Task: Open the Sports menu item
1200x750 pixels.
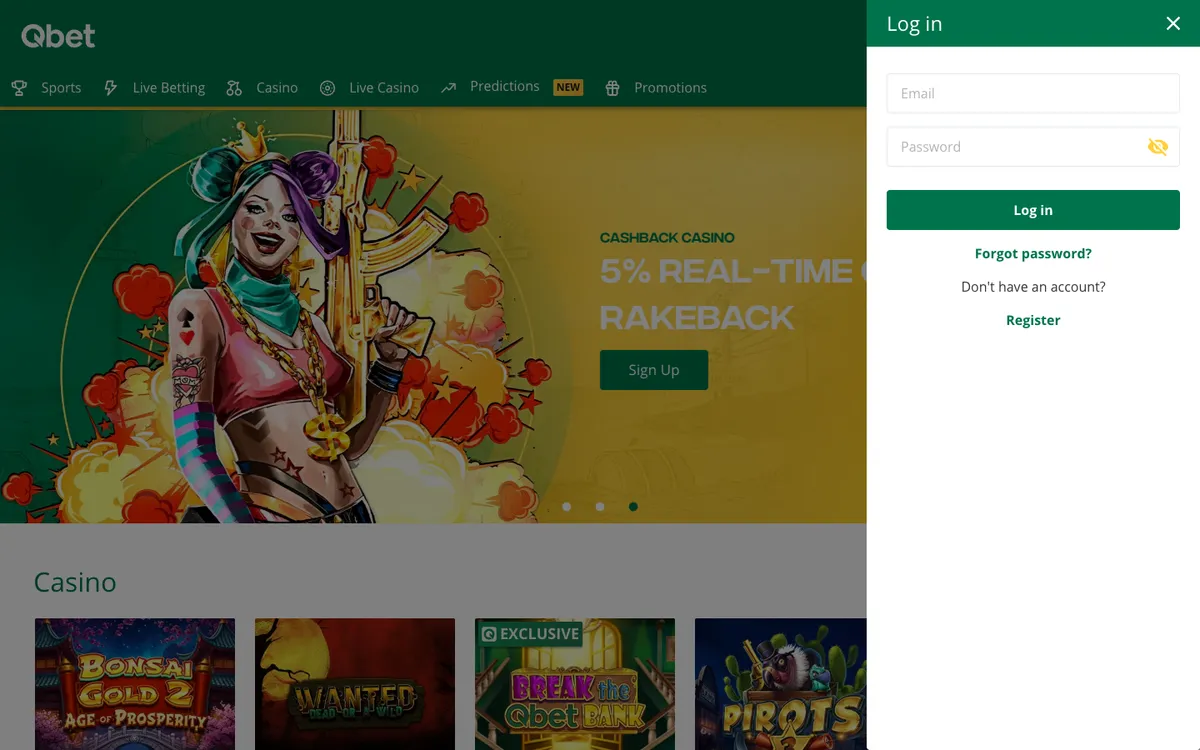Action: coord(61,88)
